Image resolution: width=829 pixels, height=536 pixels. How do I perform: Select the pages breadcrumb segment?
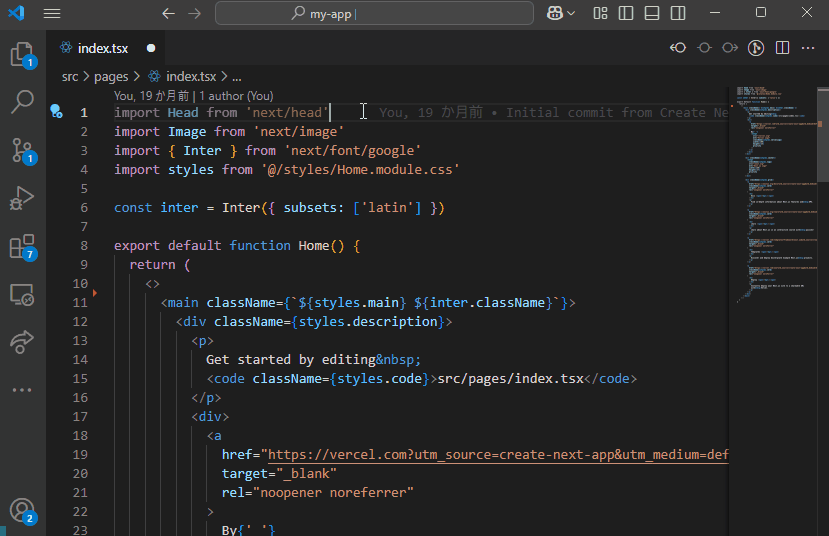tap(111, 77)
